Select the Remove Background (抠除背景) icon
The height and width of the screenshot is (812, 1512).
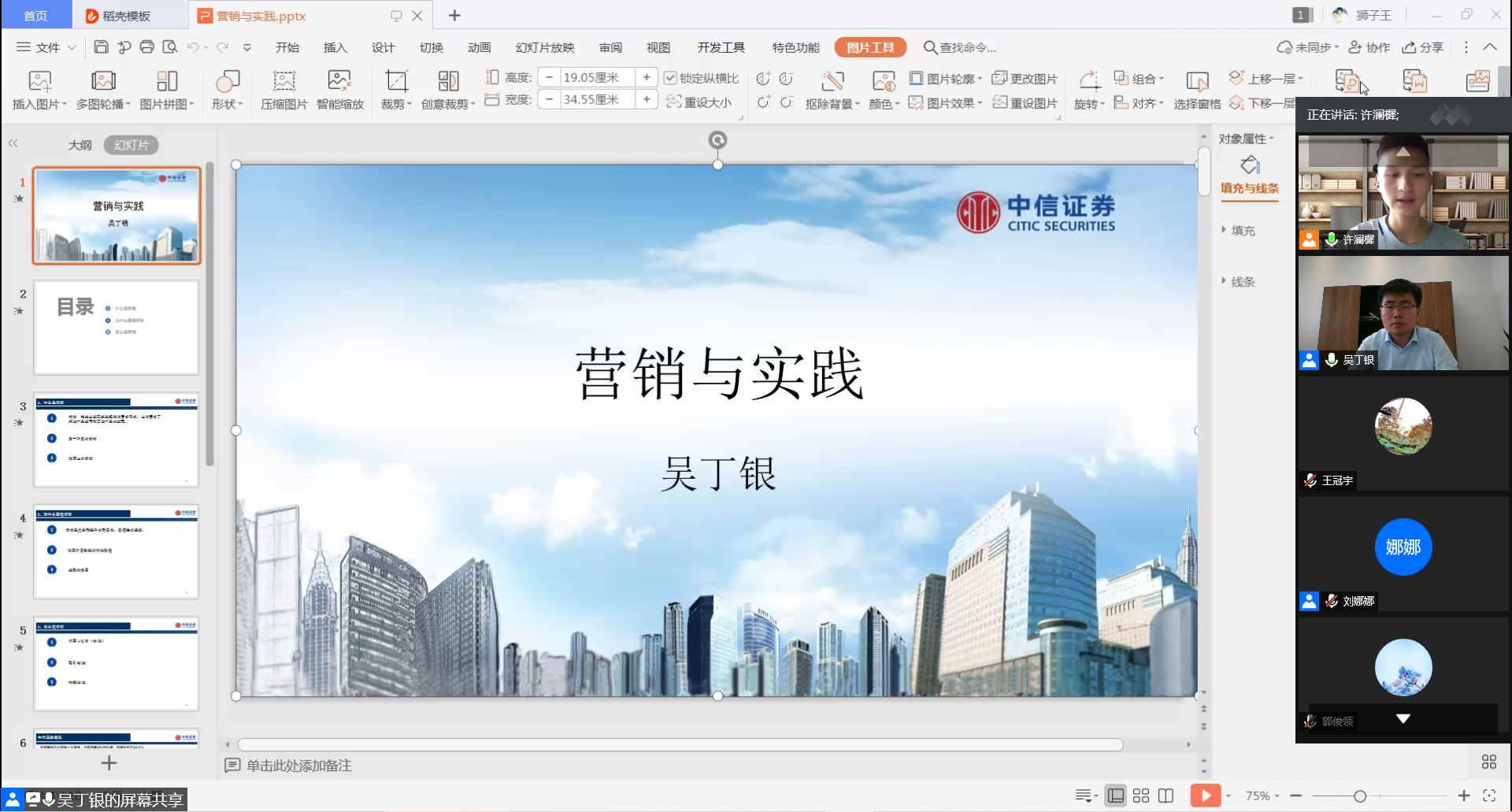pos(832,82)
